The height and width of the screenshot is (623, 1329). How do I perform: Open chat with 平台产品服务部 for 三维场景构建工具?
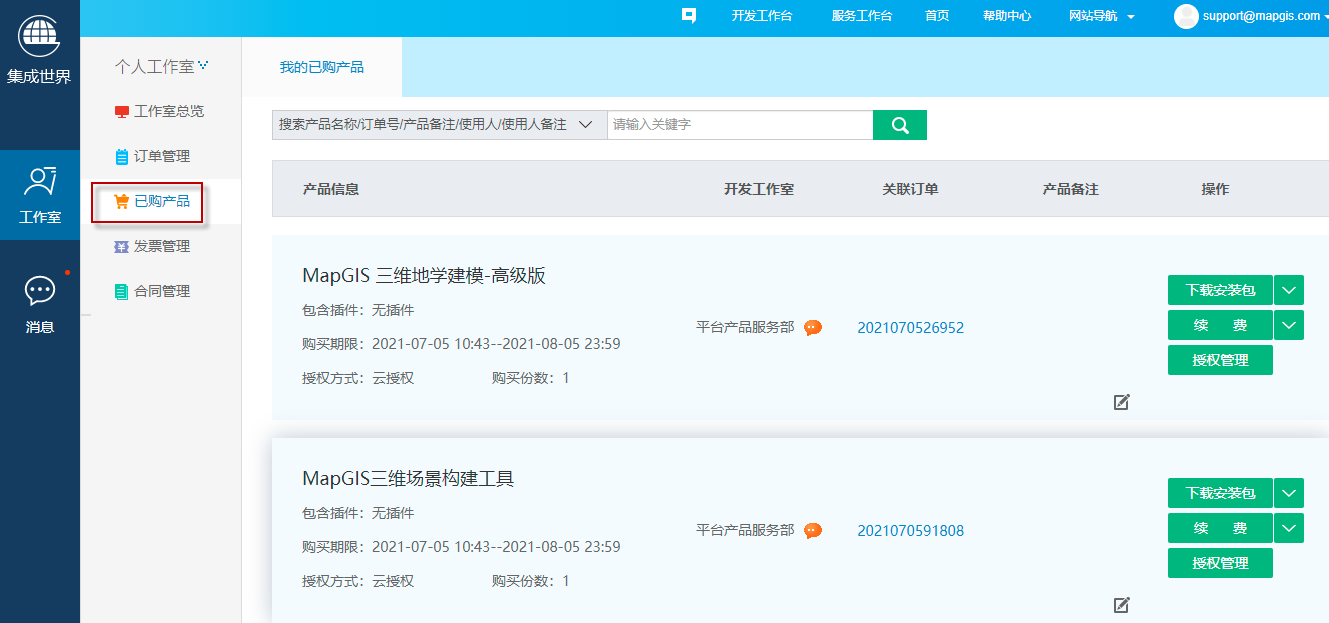click(813, 530)
